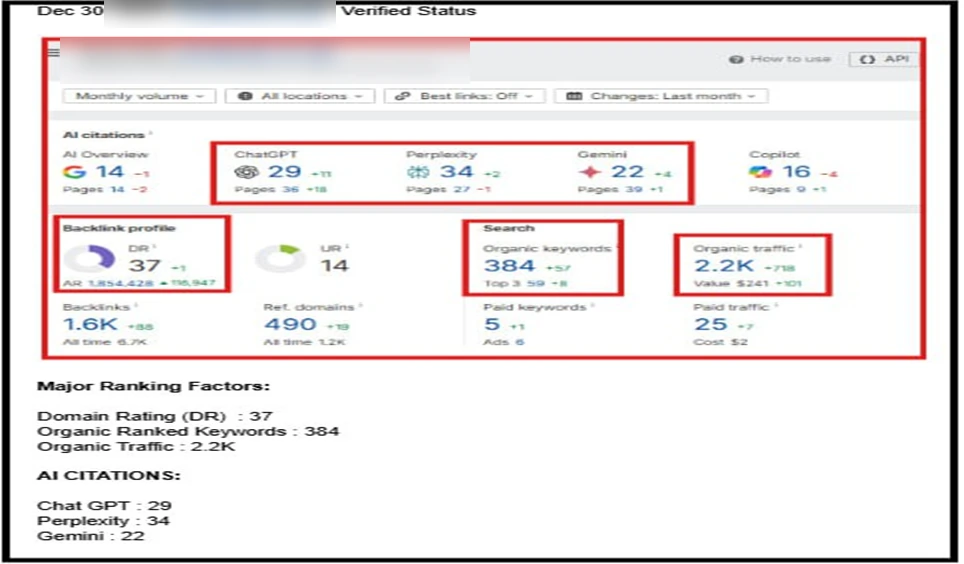Open the hamburger menu icon
Screen dimensions: 964x564
[x=54, y=52]
